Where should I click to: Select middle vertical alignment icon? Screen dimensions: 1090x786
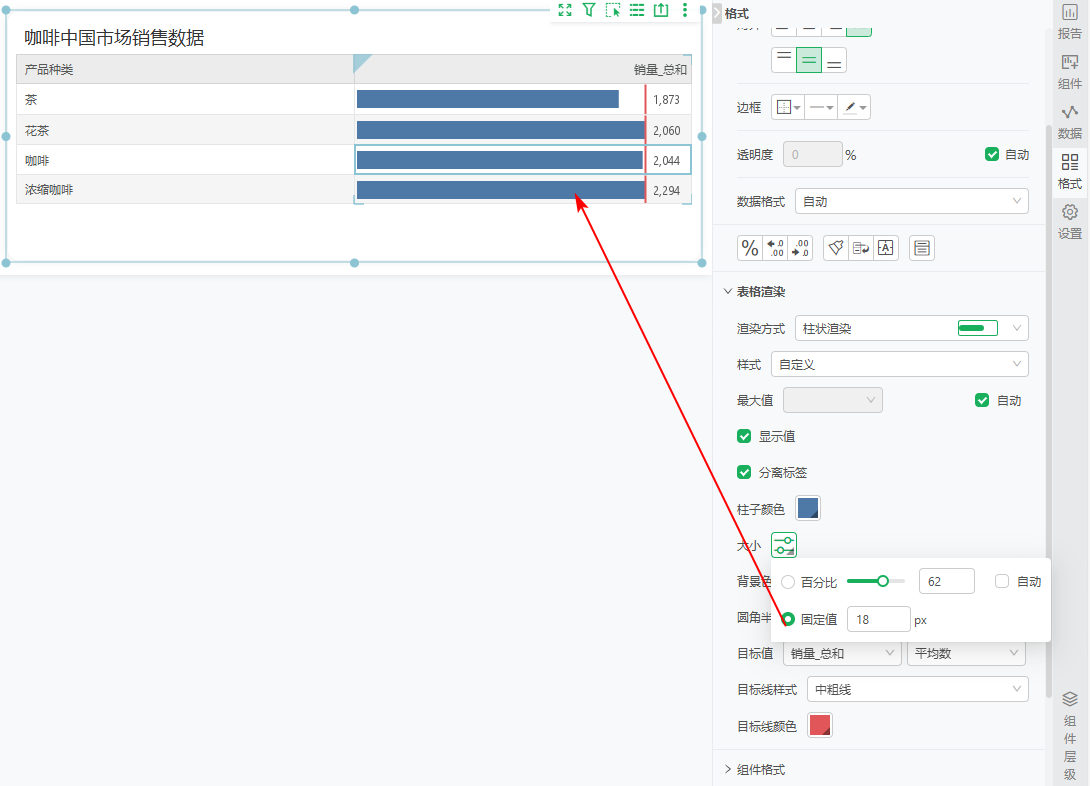809,60
